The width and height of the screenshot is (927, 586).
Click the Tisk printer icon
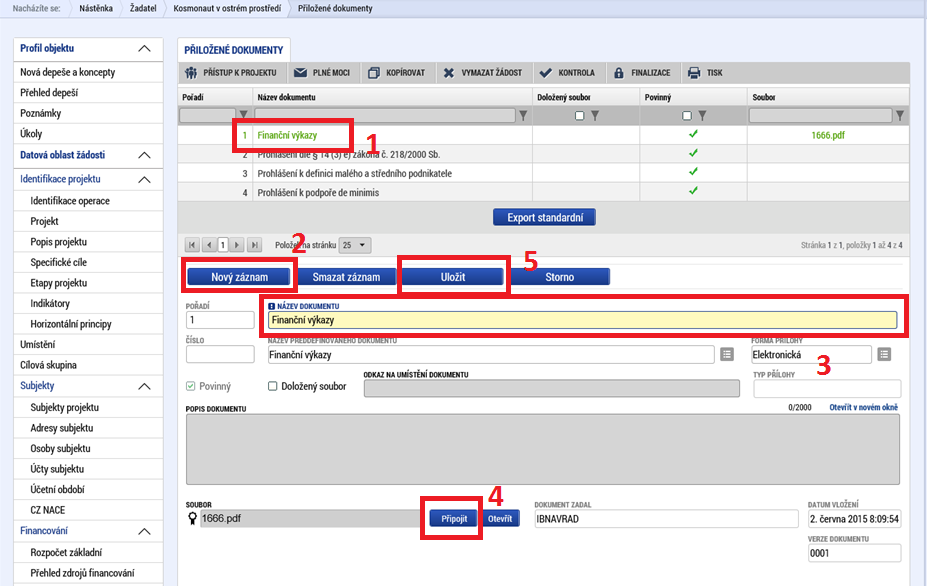tap(694, 73)
